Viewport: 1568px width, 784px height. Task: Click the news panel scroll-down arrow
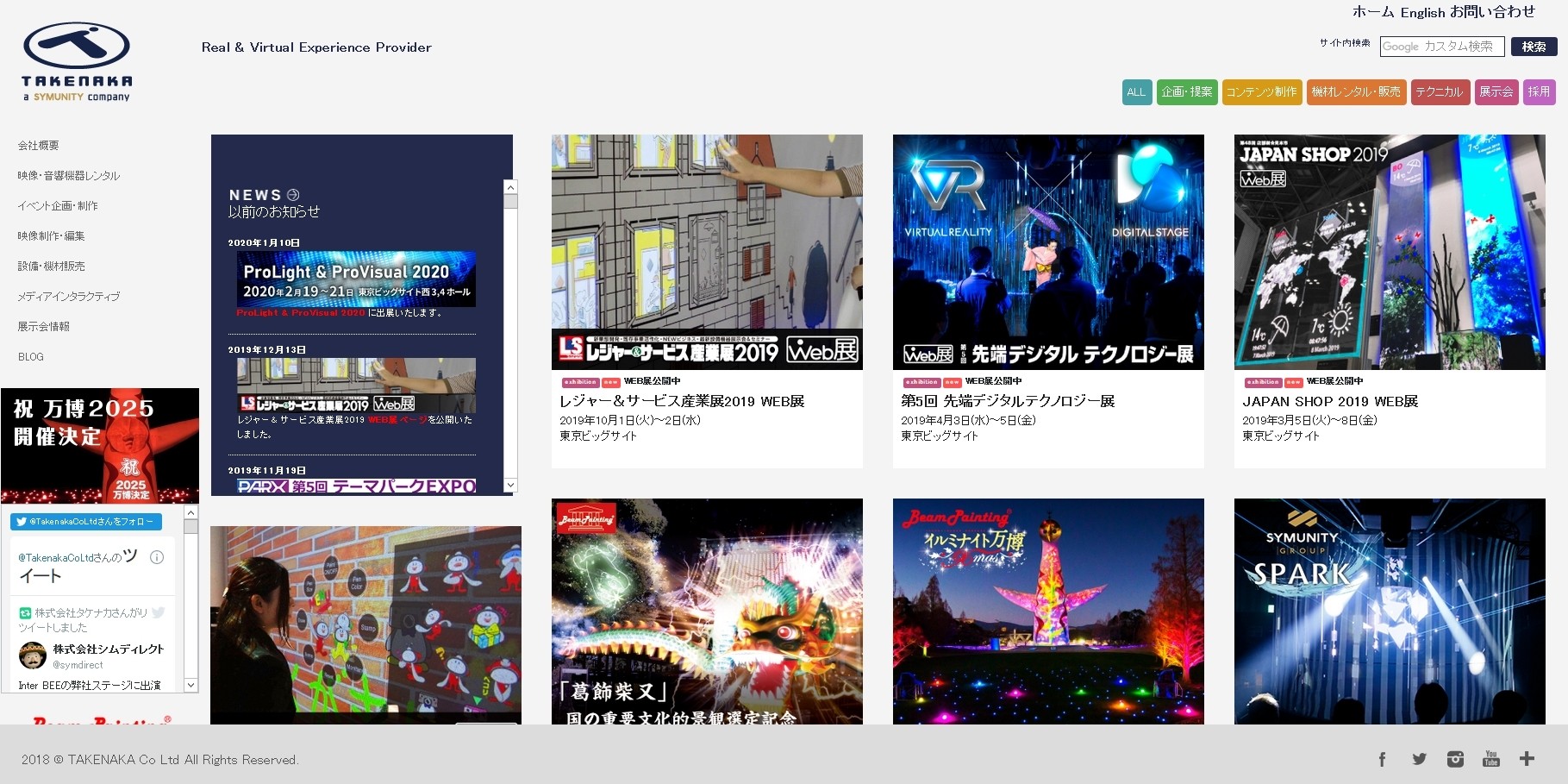tap(510, 486)
